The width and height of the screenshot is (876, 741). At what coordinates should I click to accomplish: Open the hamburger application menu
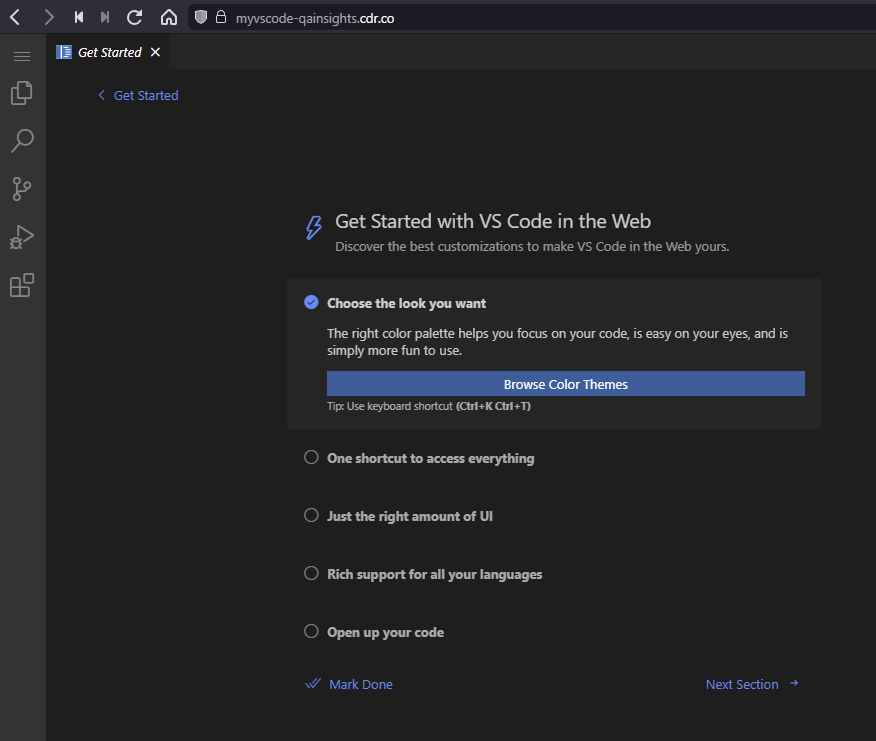coord(22,55)
